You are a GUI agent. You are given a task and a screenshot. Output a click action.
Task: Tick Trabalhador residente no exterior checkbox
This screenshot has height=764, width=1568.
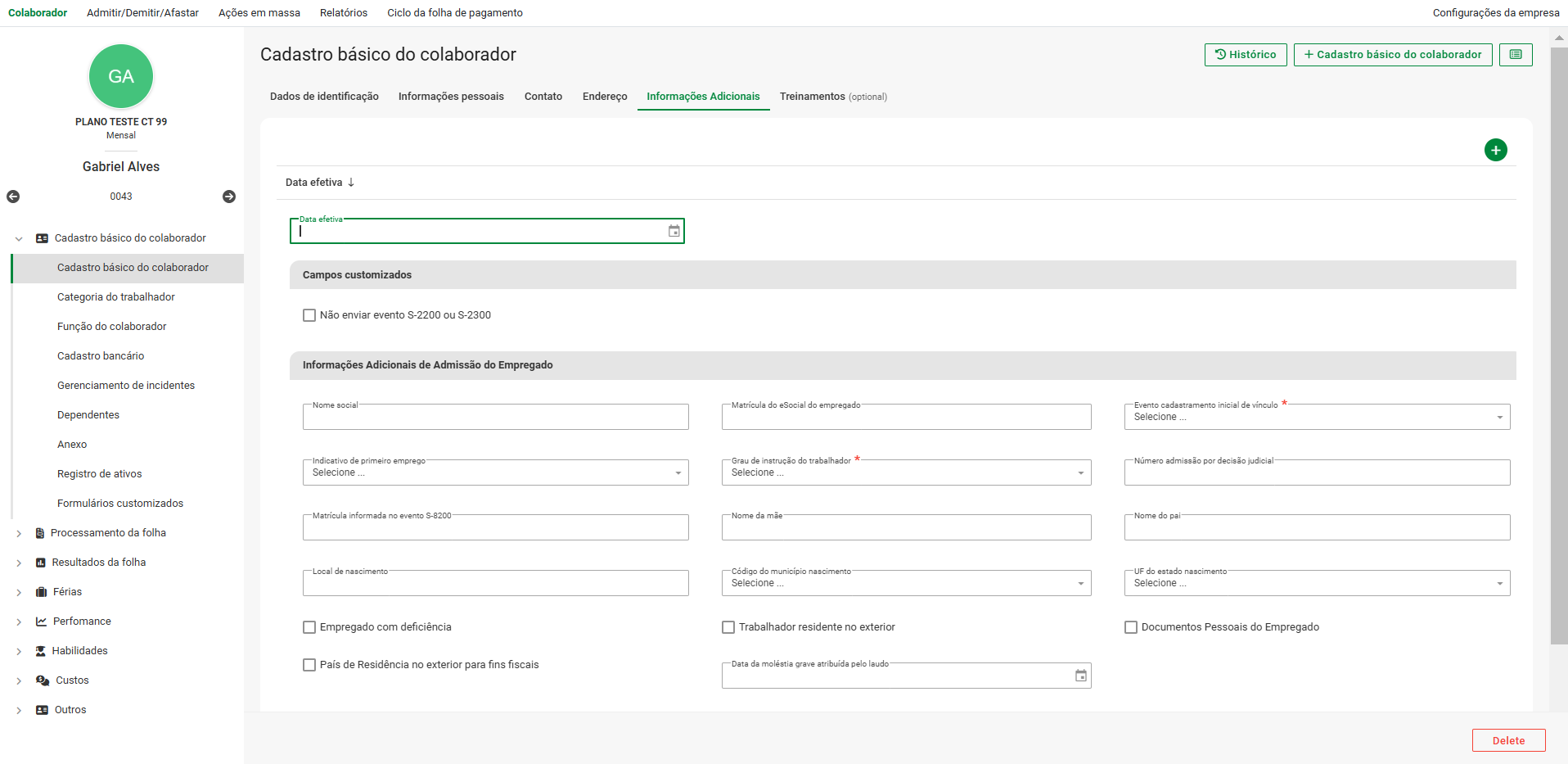pos(728,627)
